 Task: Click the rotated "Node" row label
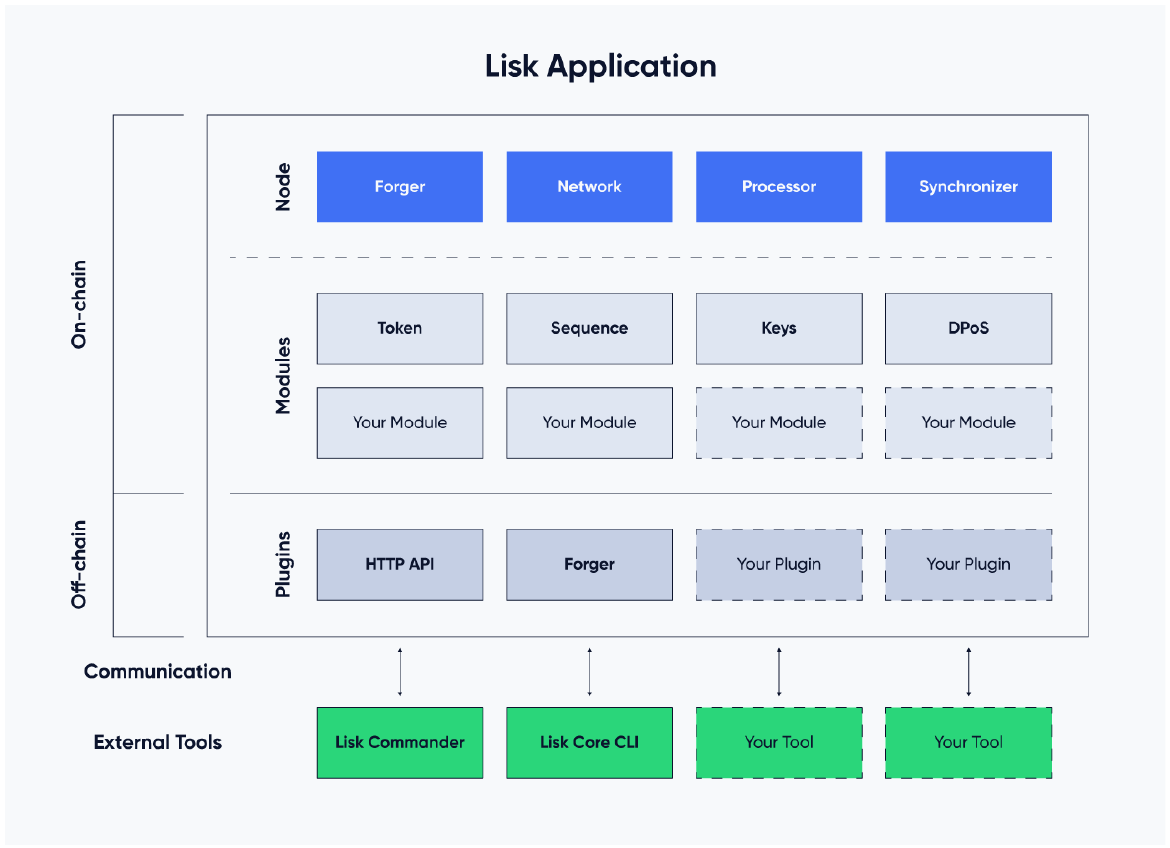coord(283,187)
